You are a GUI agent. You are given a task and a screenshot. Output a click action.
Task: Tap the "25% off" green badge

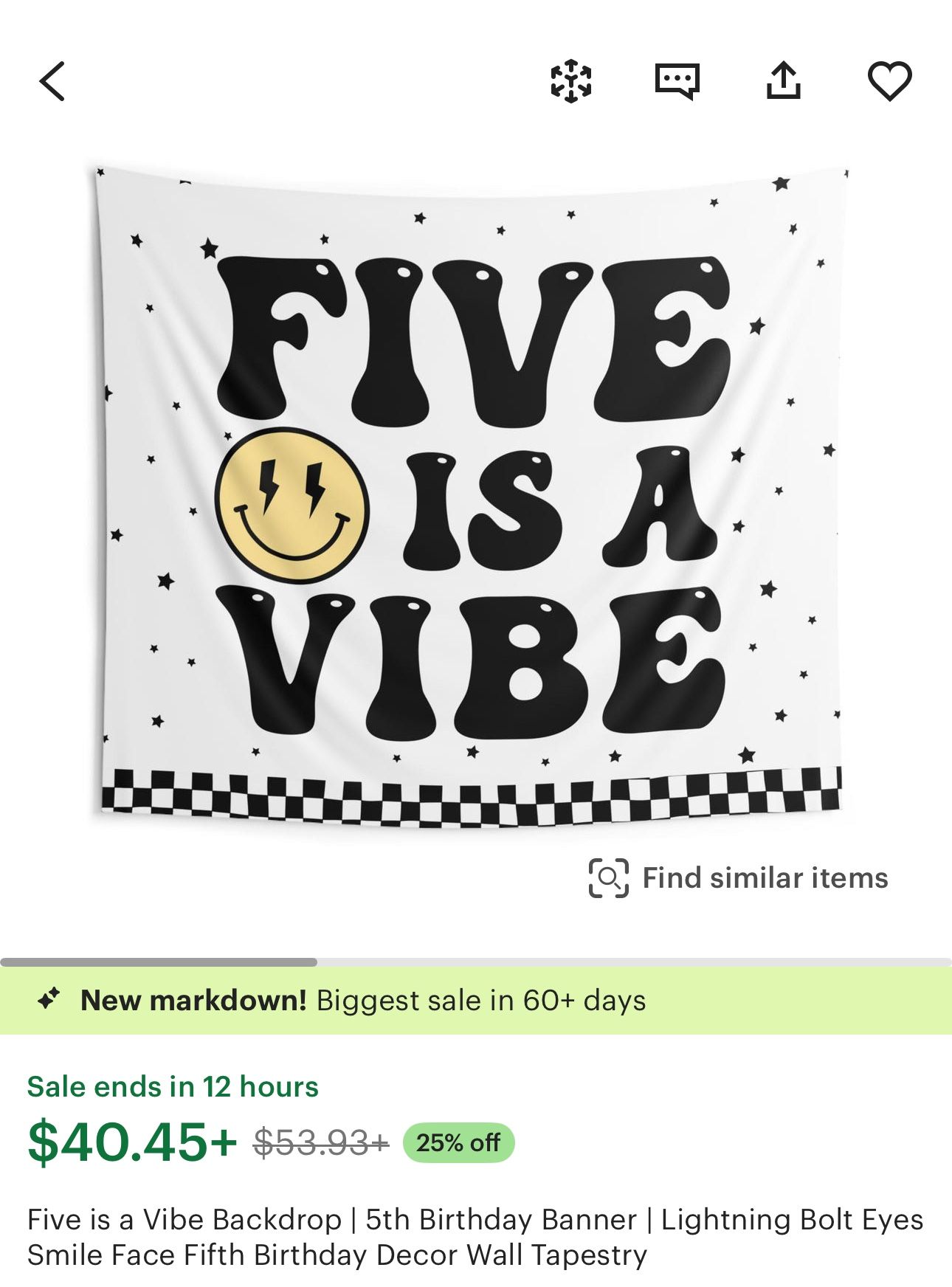click(x=458, y=1143)
